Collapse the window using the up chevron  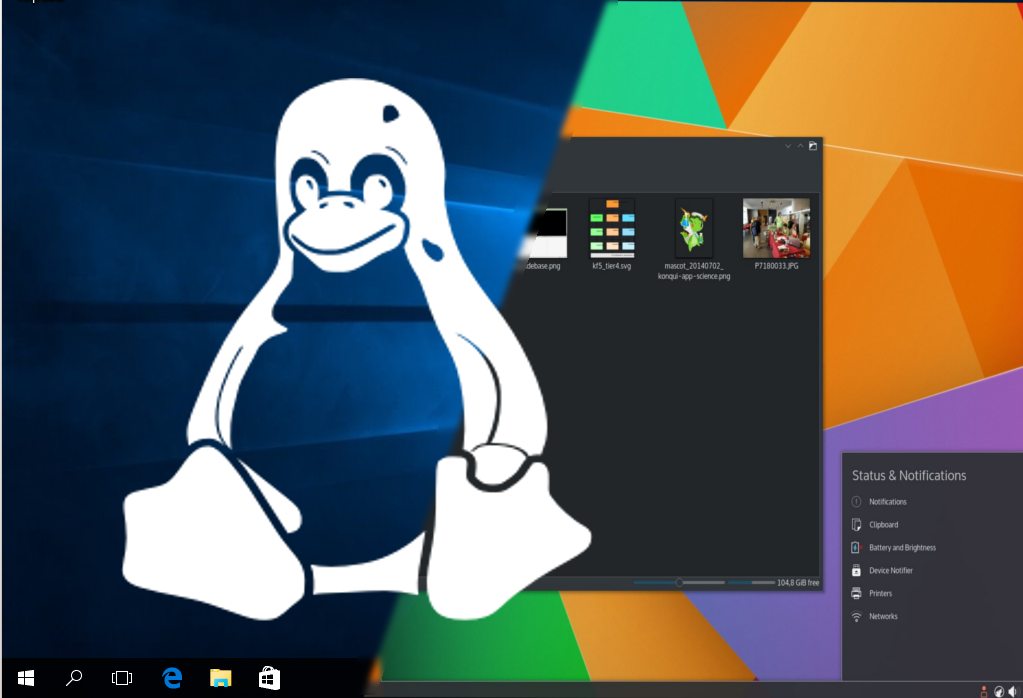[x=800, y=145]
